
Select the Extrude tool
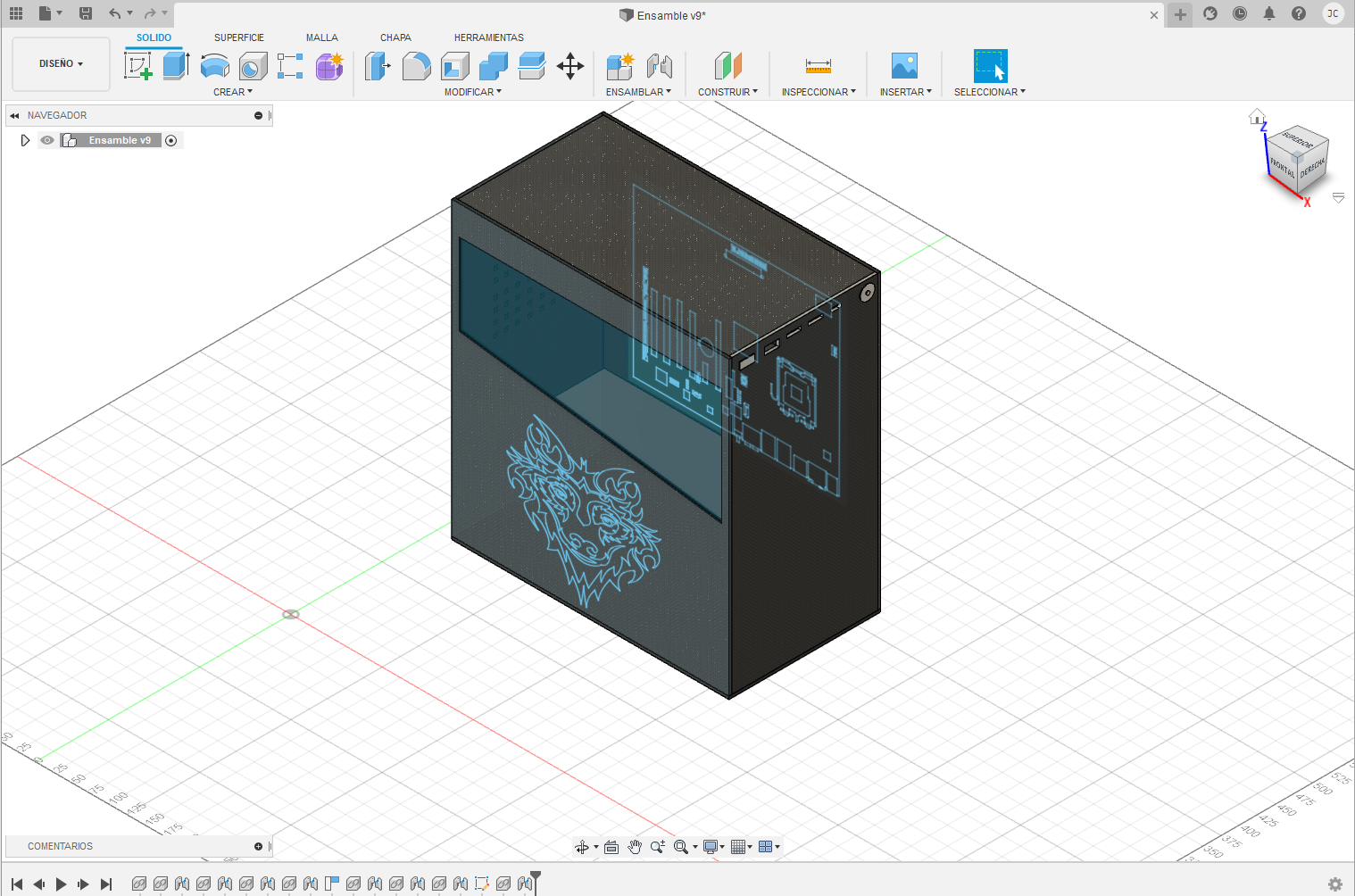point(176,66)
